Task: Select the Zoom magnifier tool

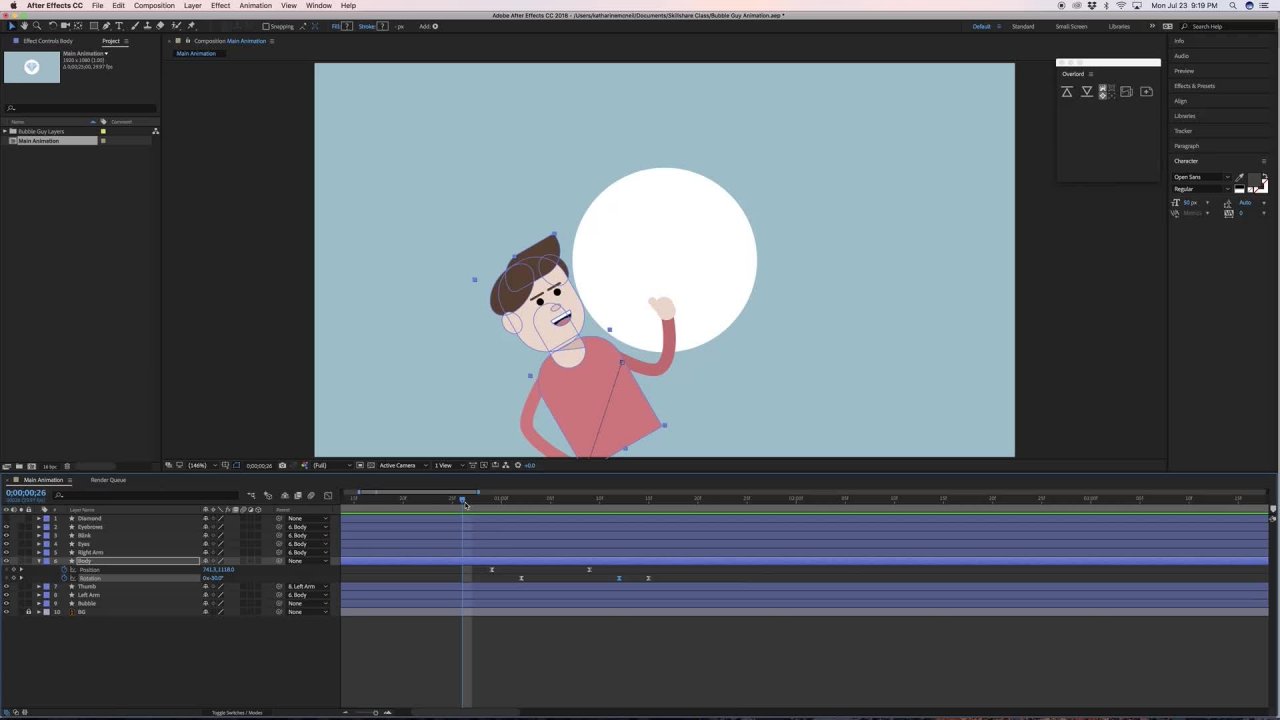Action: pyautogui.click(x=37, y=26)
